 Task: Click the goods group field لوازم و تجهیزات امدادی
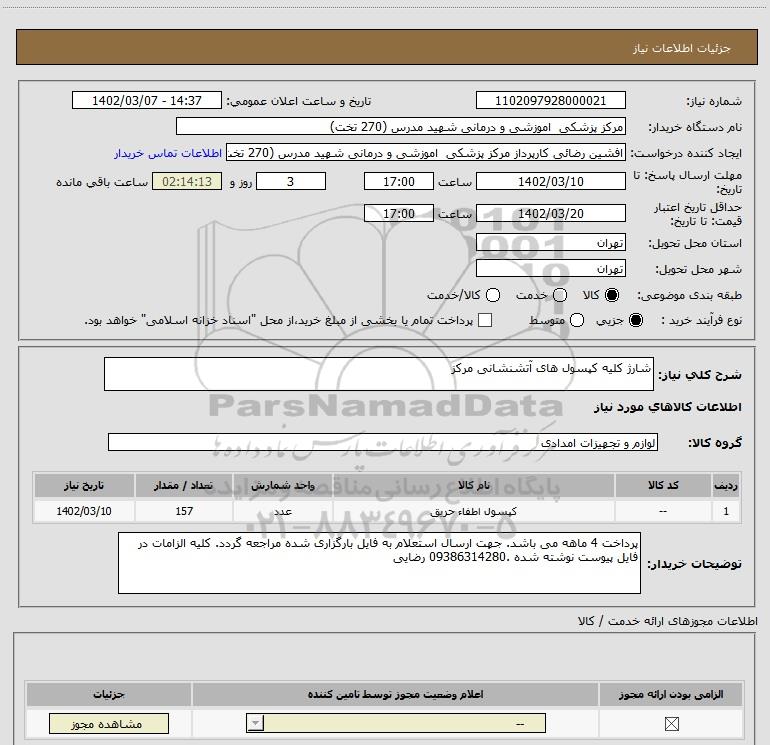(383, 442)
